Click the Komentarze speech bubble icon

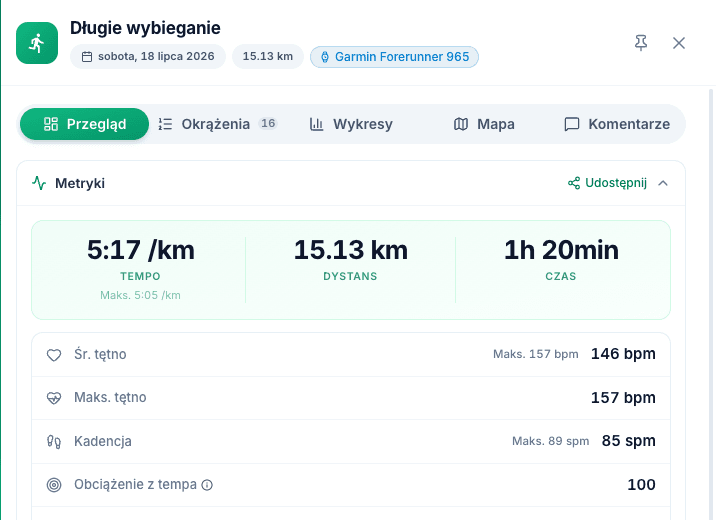pyautogui.click(x=572, y=124)
